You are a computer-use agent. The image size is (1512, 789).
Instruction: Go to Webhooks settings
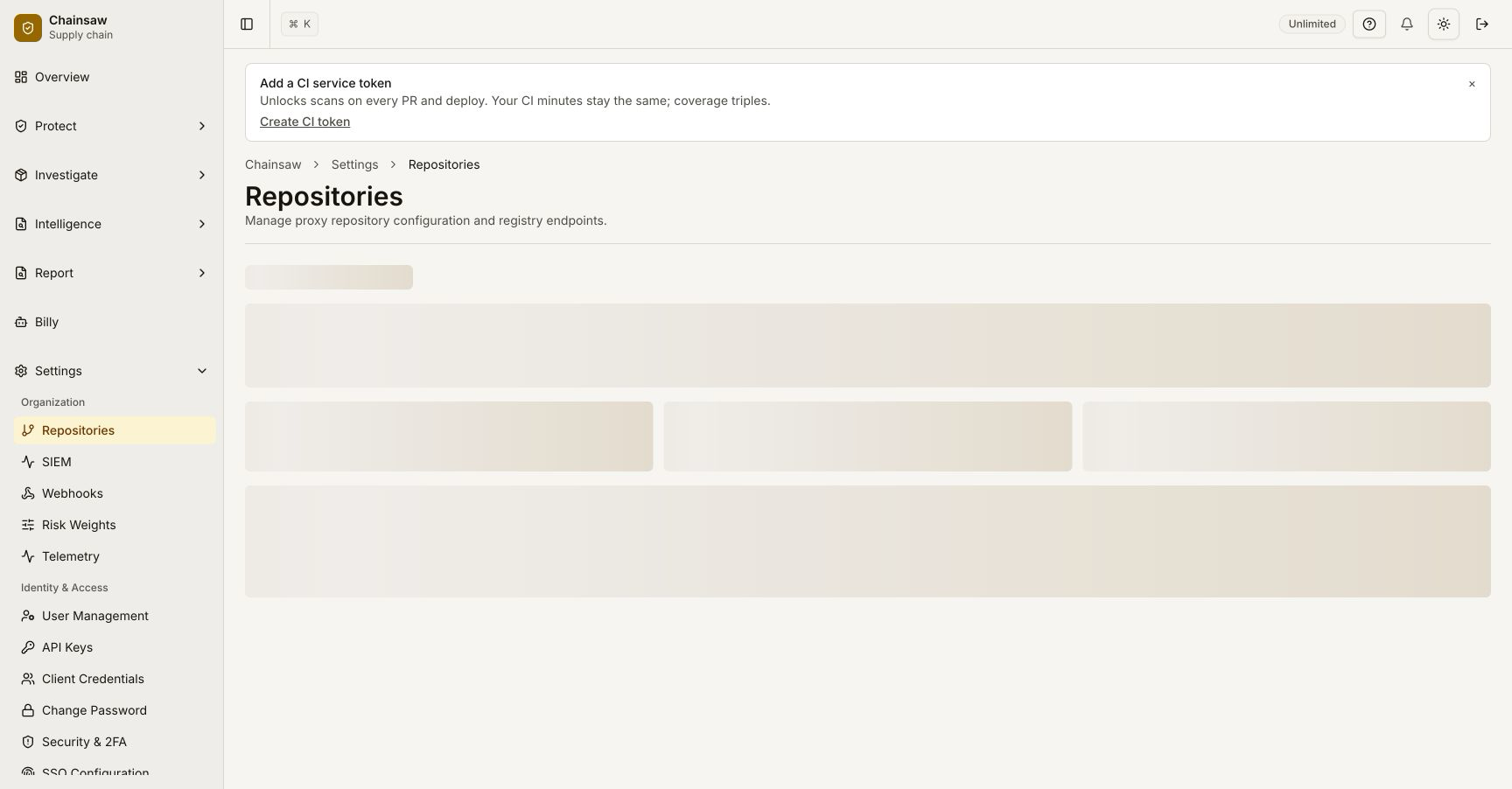[x=115, y=493]
